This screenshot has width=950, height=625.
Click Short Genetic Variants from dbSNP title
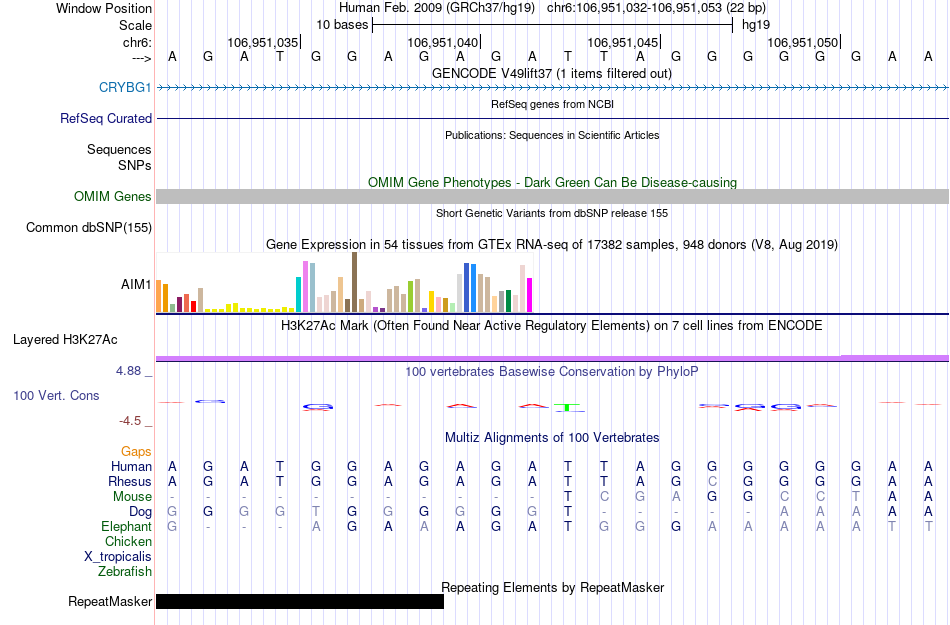point(552,213)
